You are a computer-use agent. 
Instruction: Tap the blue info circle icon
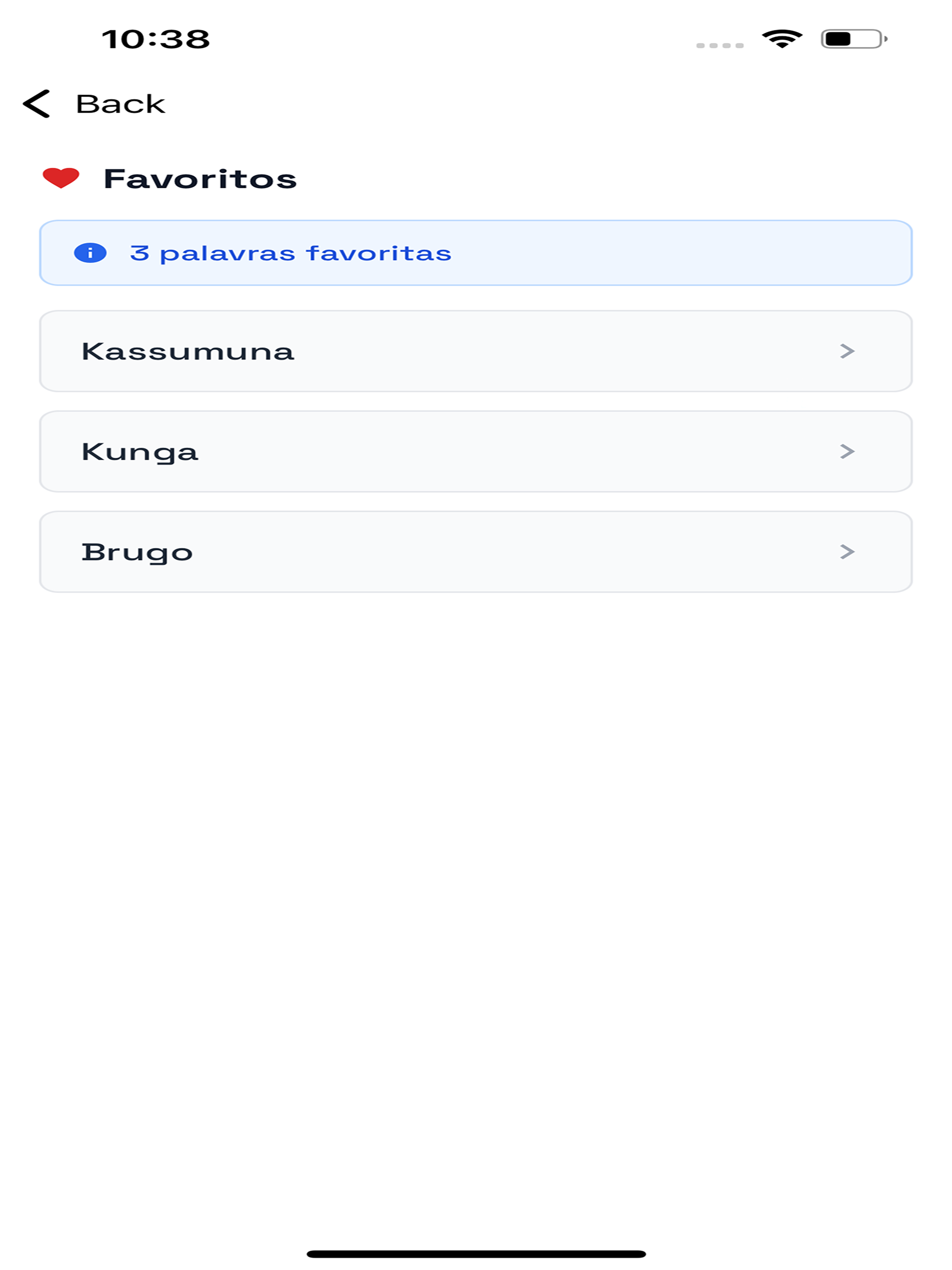(90, 252)
